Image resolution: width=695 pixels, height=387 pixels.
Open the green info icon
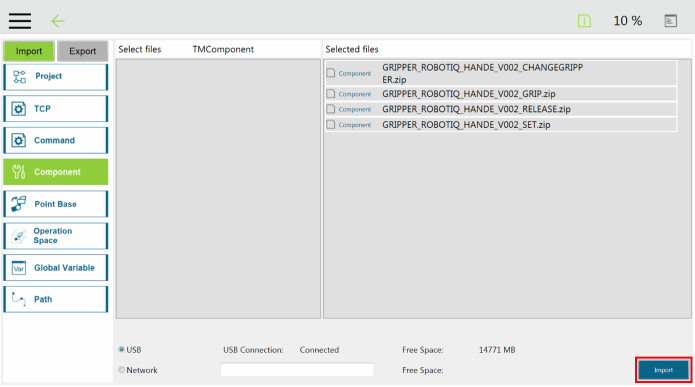[584, 21]
